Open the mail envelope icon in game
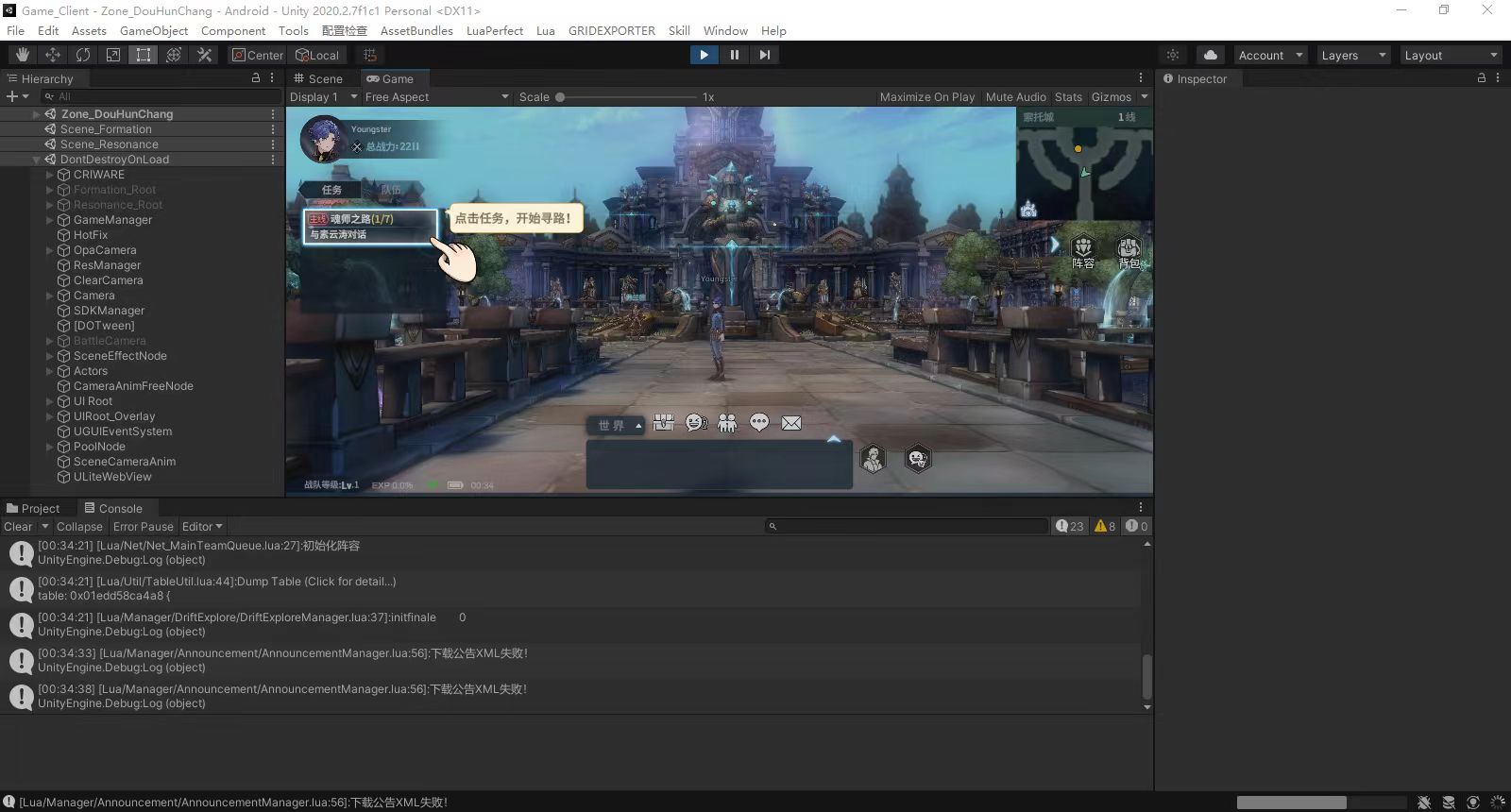 (791, 423)
